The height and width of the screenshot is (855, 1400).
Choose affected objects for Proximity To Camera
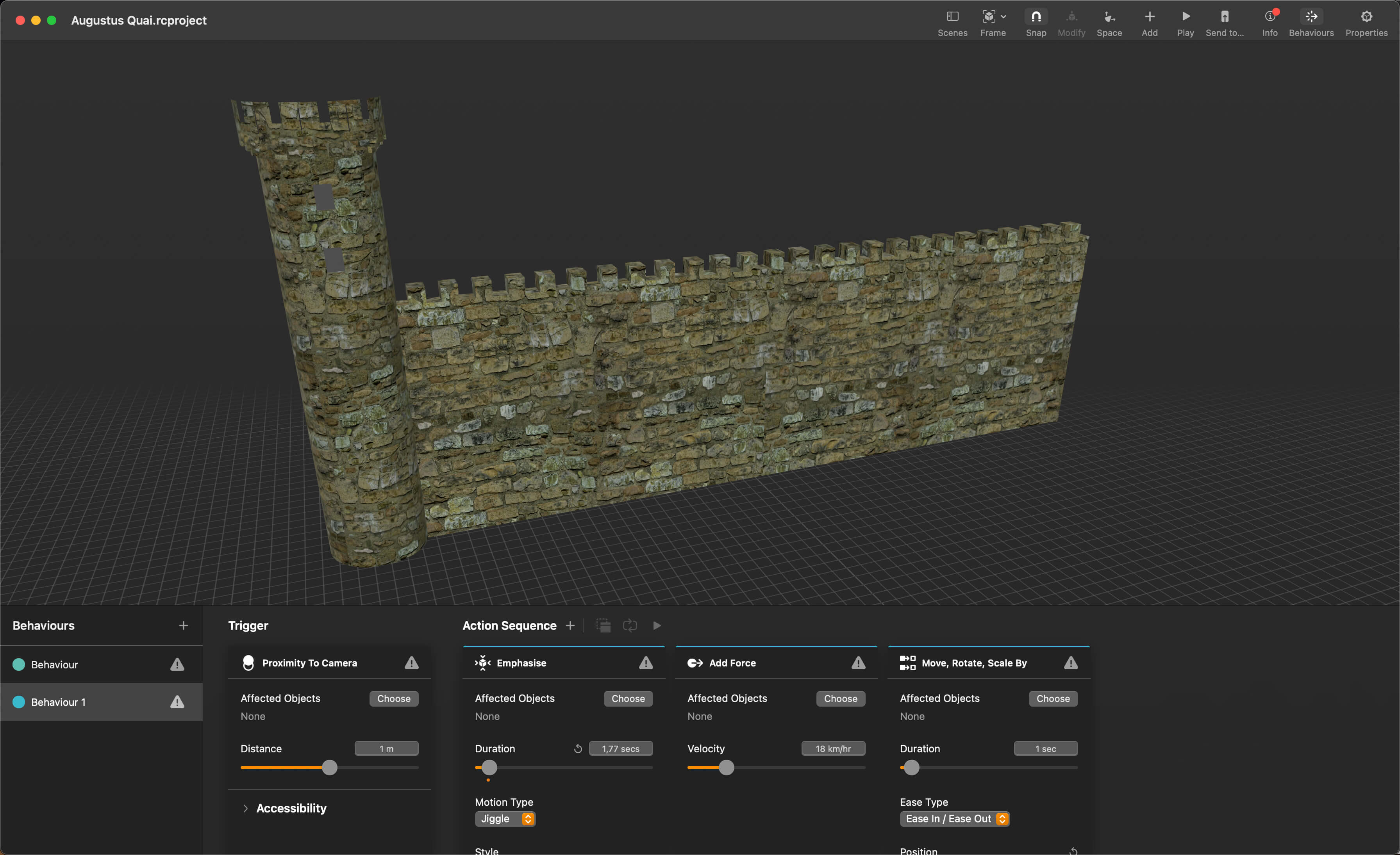click(393, 698)
